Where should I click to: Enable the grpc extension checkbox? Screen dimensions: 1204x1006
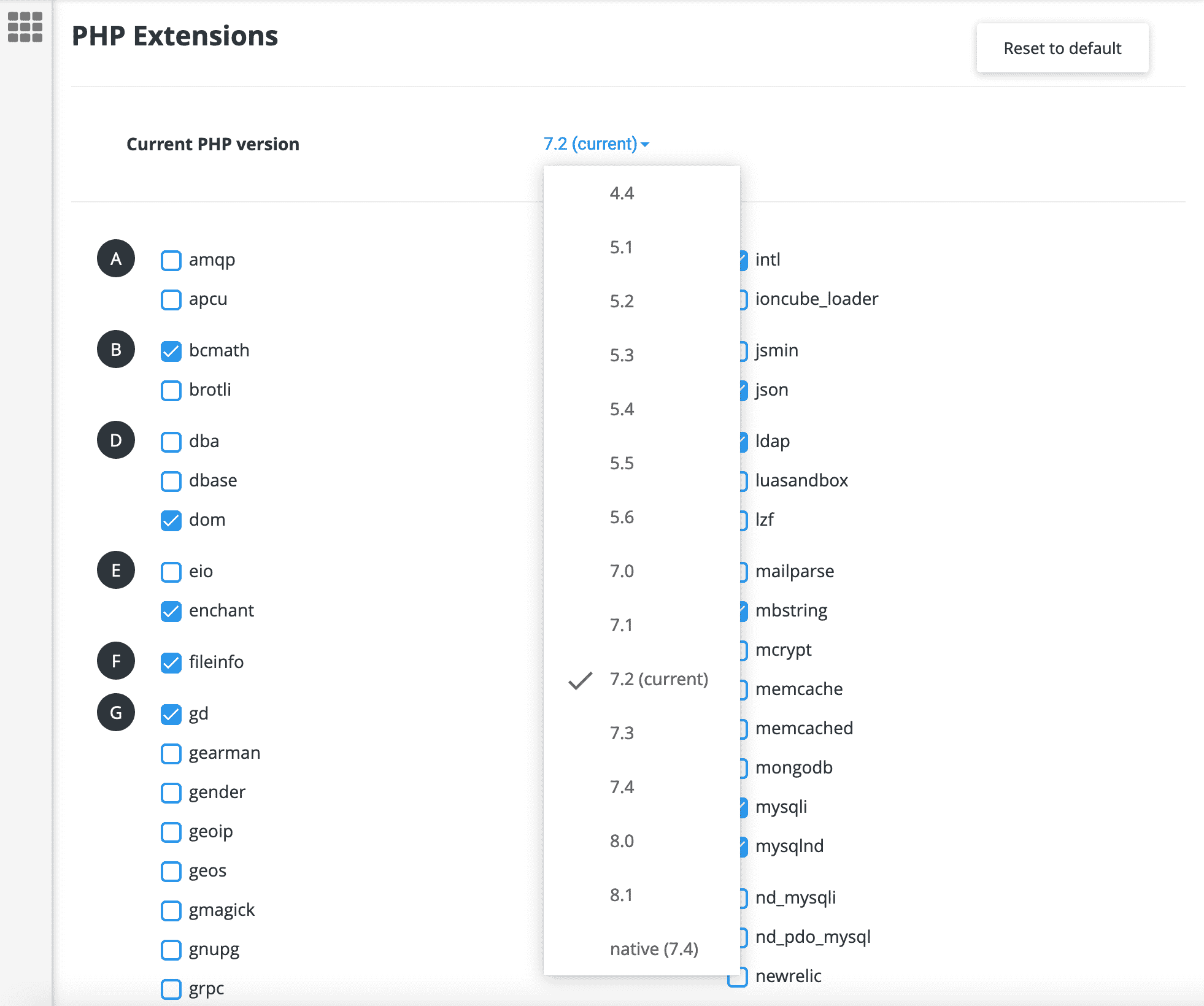pos(171,989)
